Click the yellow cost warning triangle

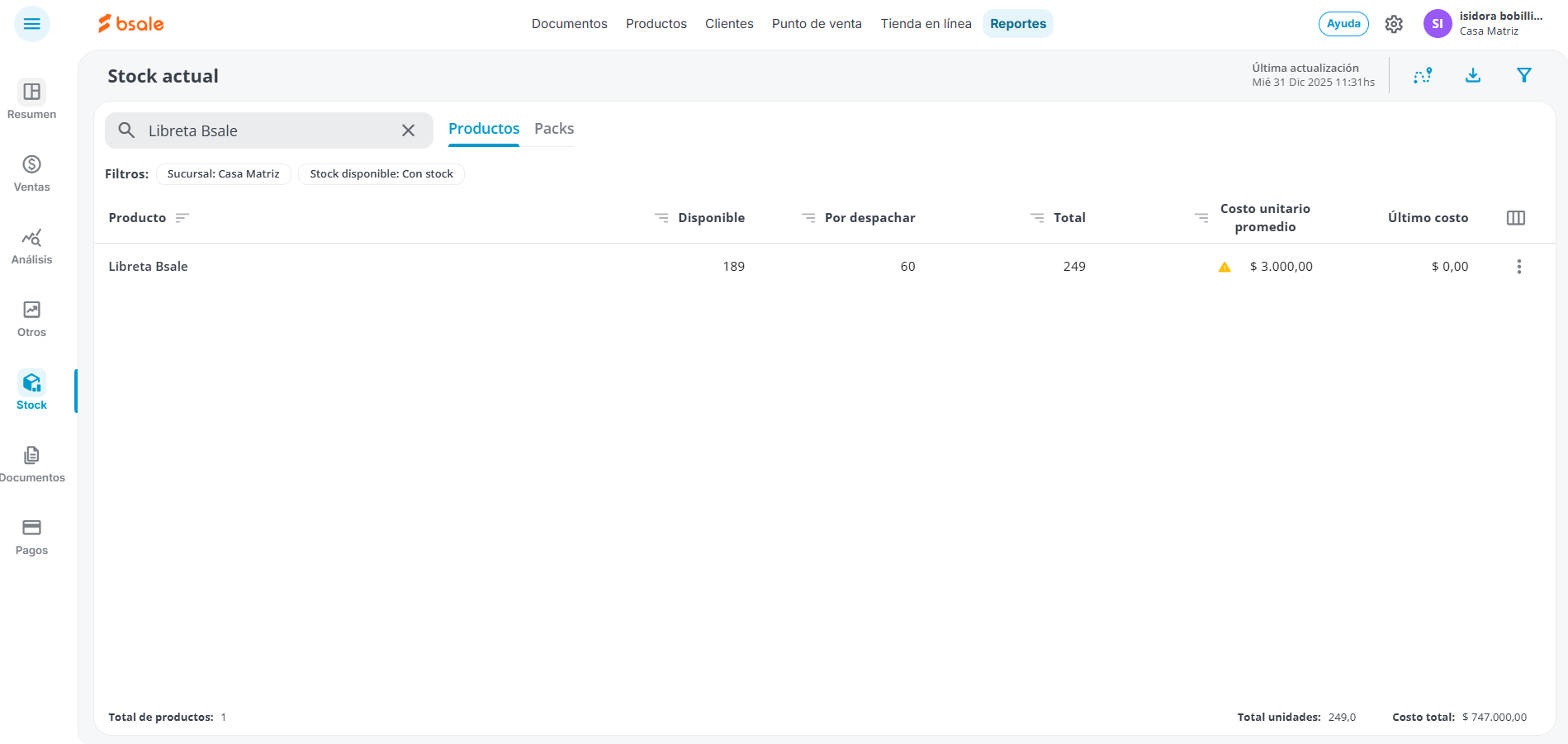tap(1225, 267)
